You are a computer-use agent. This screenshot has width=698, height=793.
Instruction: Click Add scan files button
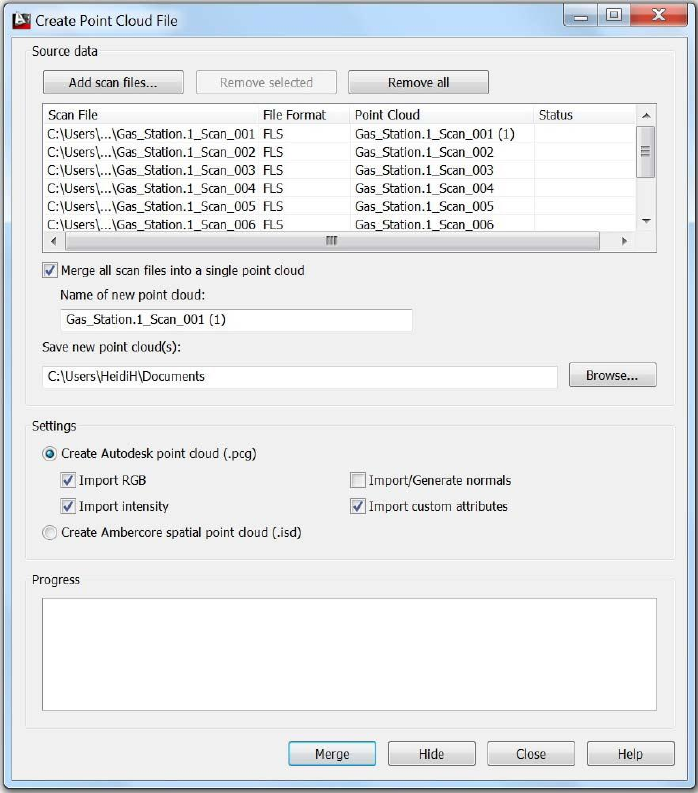[x=113, y=82]
